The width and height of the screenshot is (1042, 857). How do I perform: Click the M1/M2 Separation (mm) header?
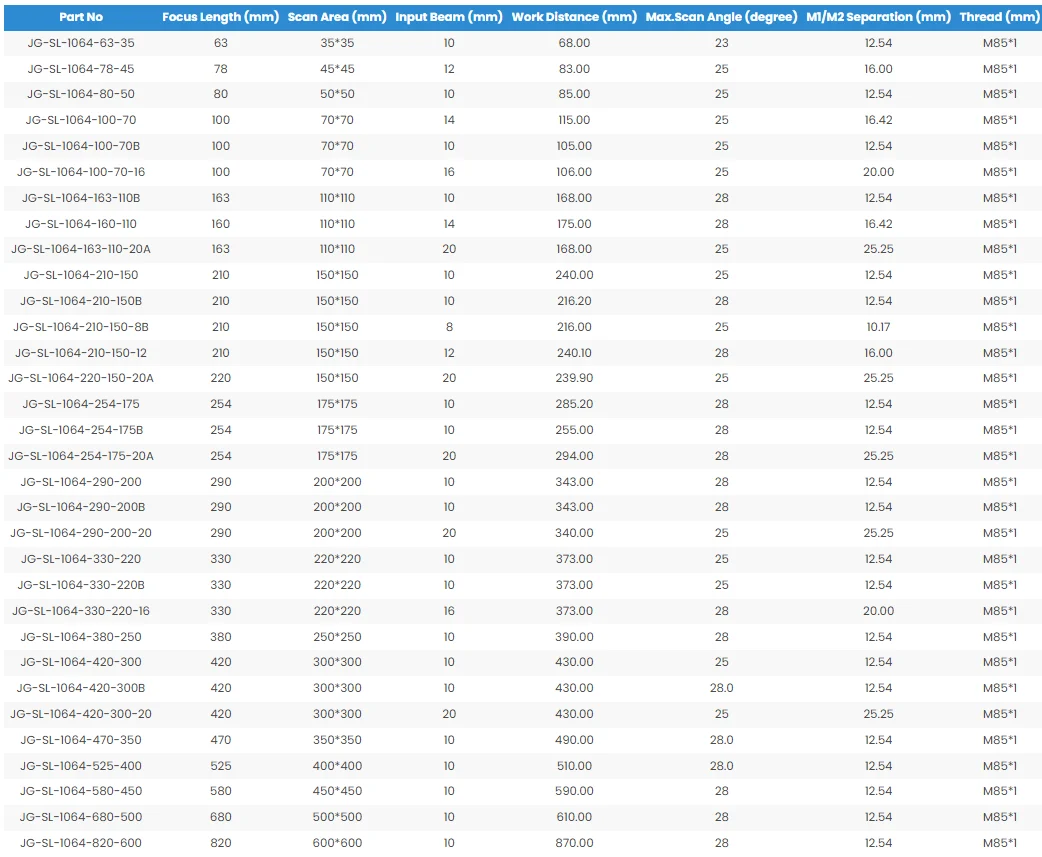(x=878, y=17)
